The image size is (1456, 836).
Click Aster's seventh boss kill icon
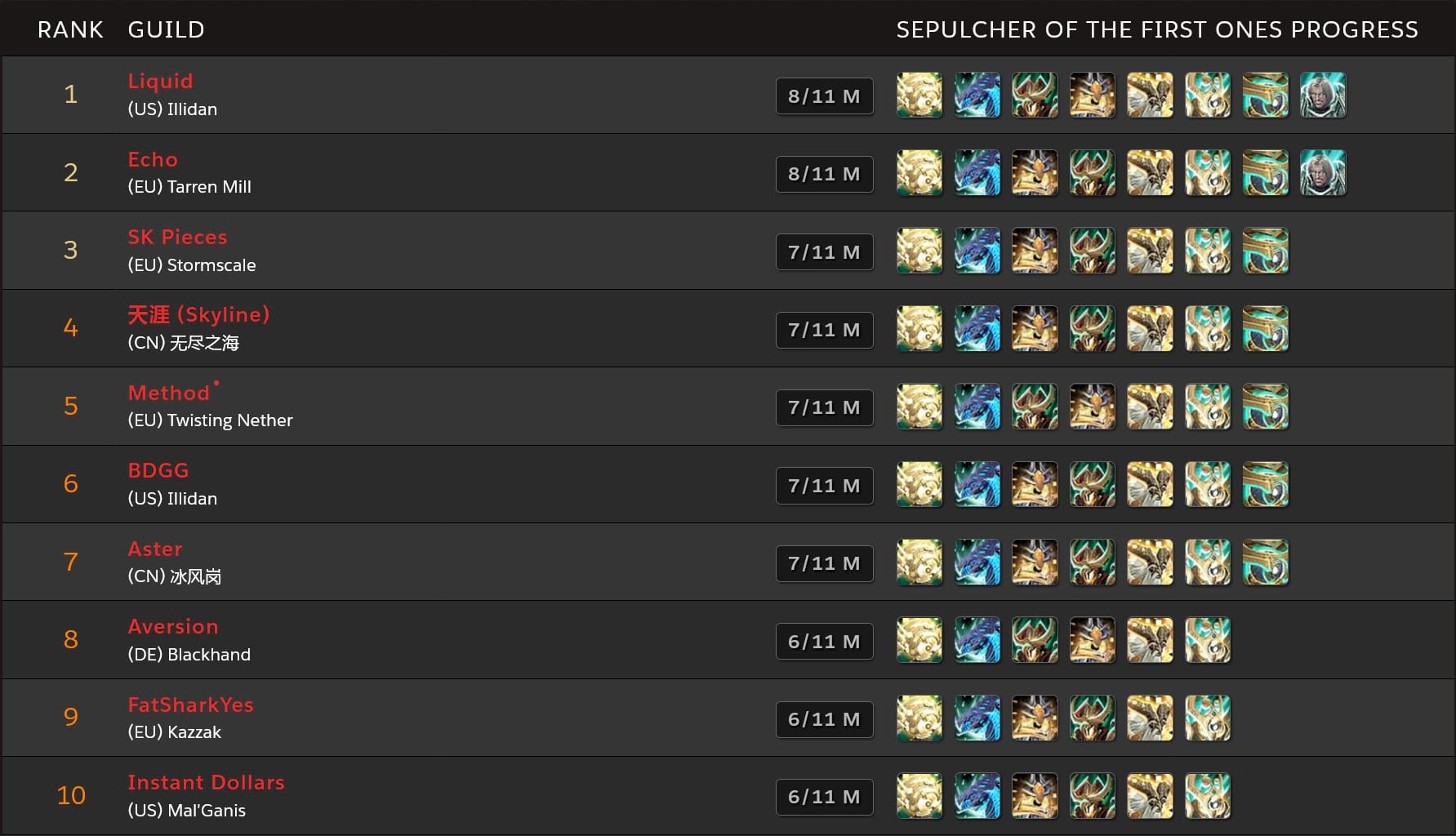pos(1265,563)
